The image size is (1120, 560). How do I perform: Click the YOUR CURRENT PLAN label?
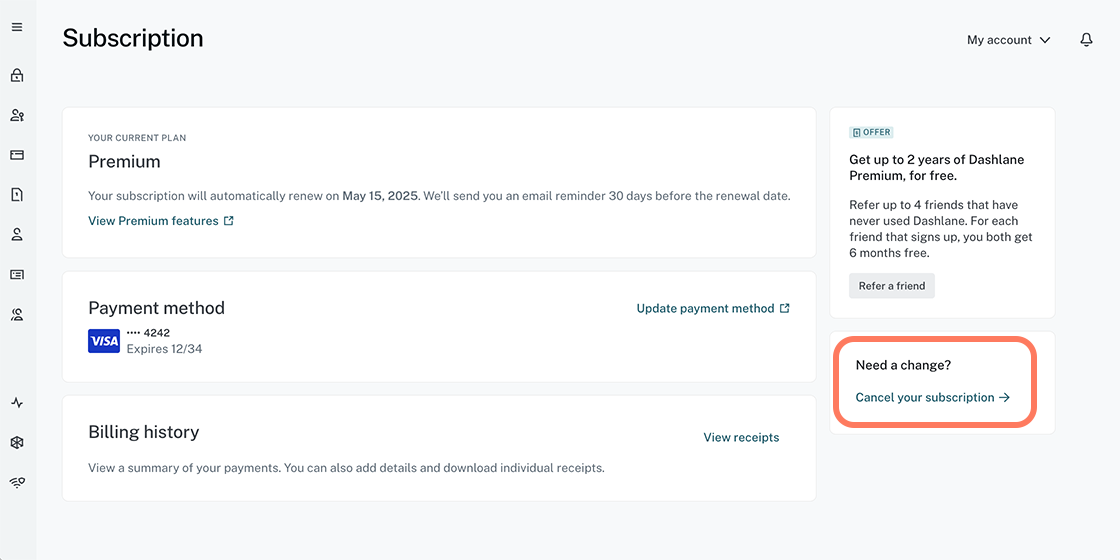pyautogui.click(x=136, y=138)
